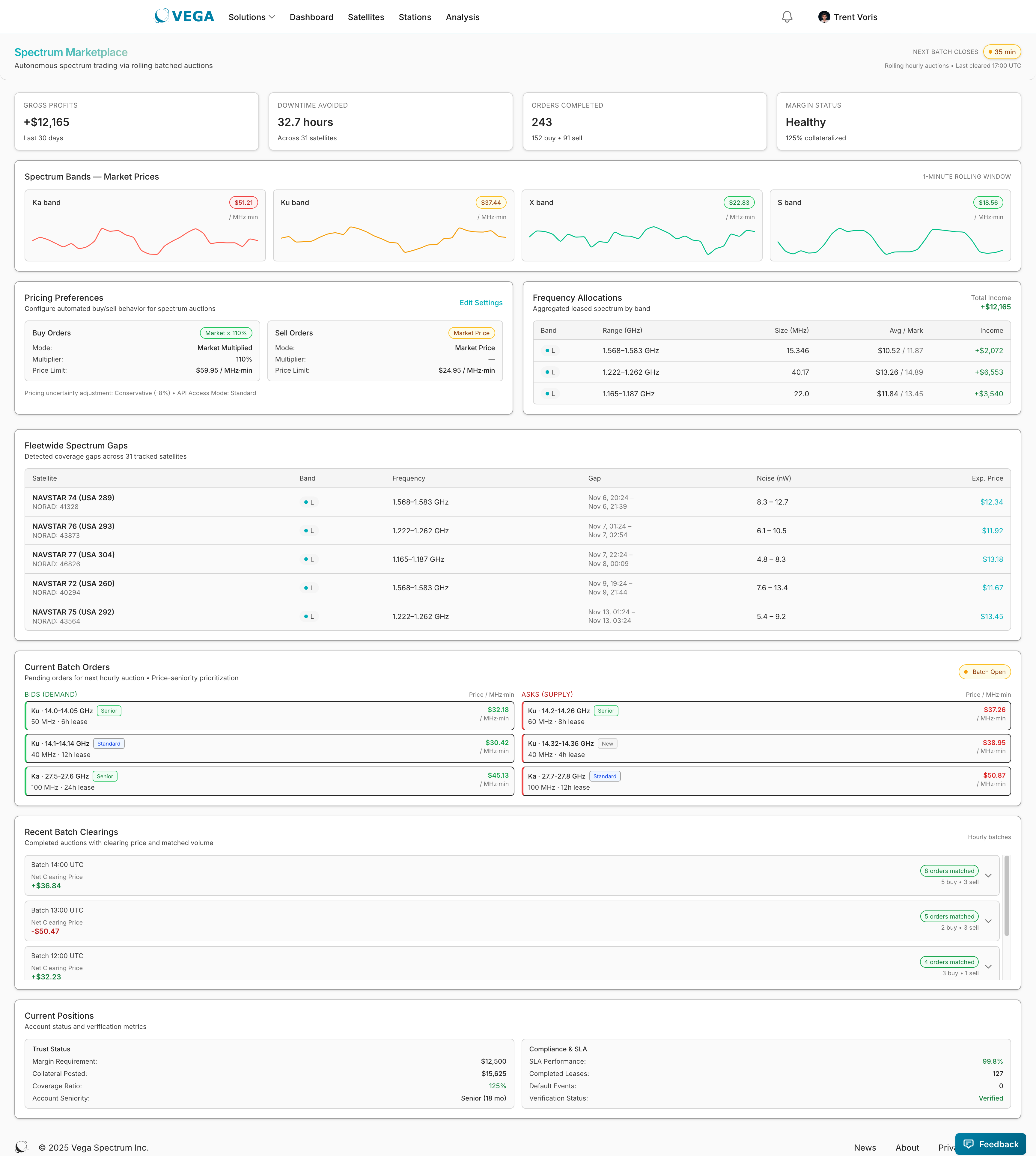Open the About link in the footer
Image resolution: width=1036 pixels, height=1156 pixels.
pyautogui.click(x=907, y=1148)
